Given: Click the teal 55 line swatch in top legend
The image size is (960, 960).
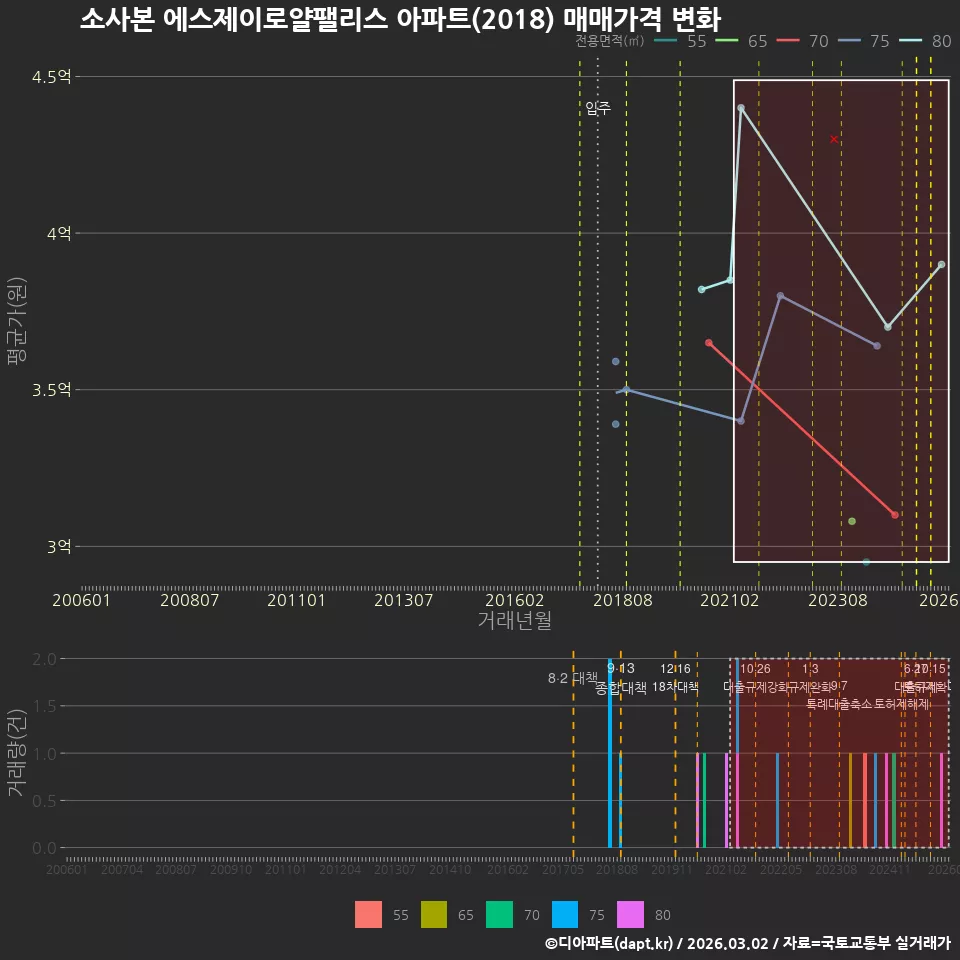Looking at the screenshot, I should click(666, 41).
